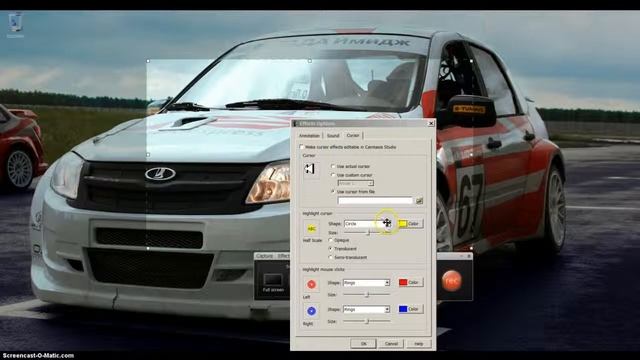Pick the yellow highlight cursor Color button
The height and width of the screenshot is (360, 640).
coord(410,224)
